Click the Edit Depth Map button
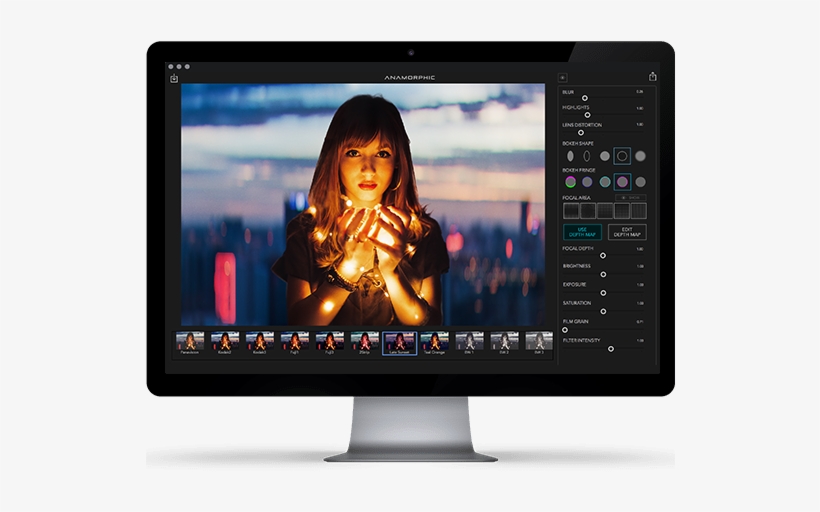Image resolution: width=820 pixels, height=512 pixels. point(627,232)
